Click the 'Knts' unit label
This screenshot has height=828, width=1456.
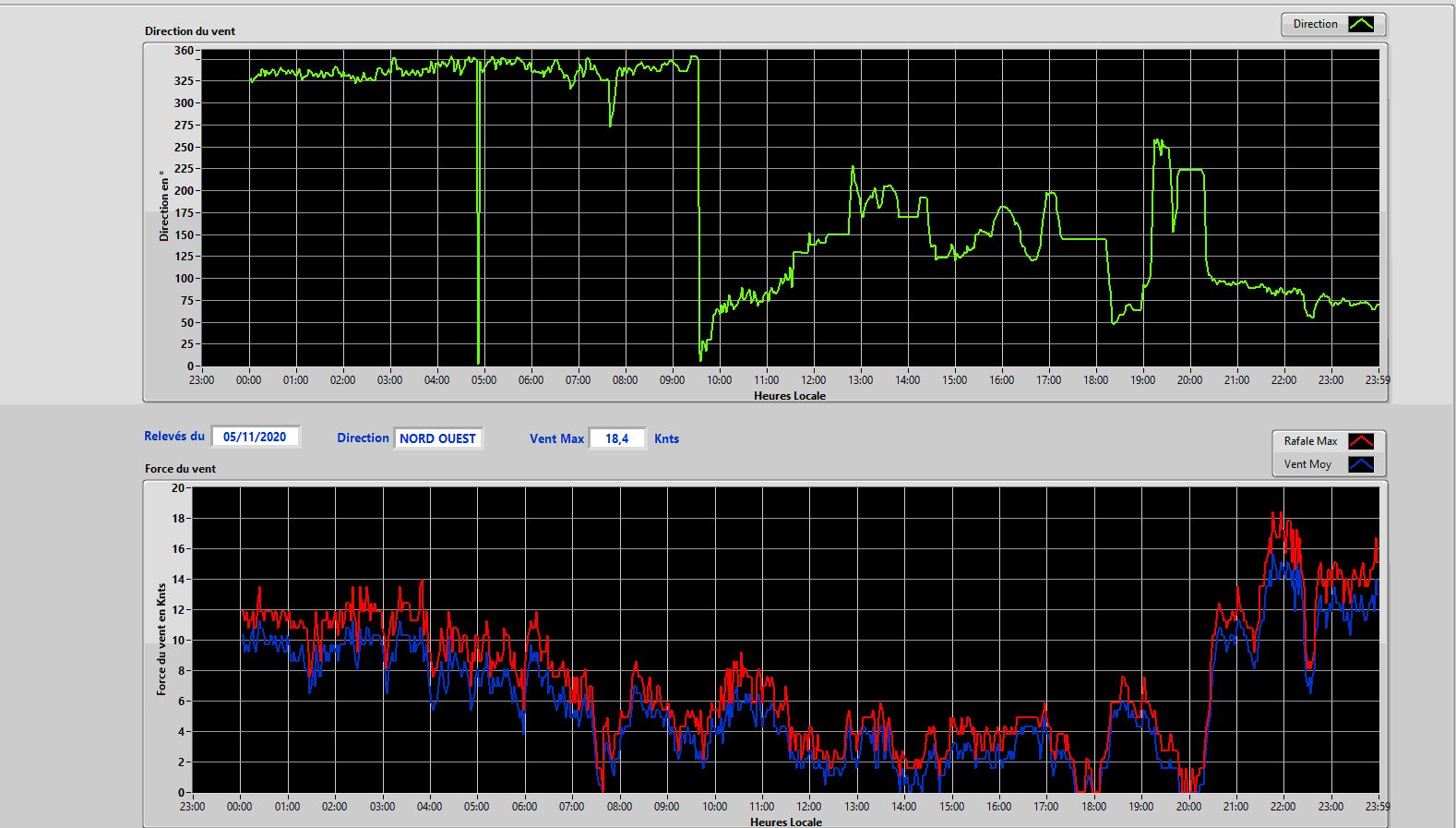(x=666, y=438)
